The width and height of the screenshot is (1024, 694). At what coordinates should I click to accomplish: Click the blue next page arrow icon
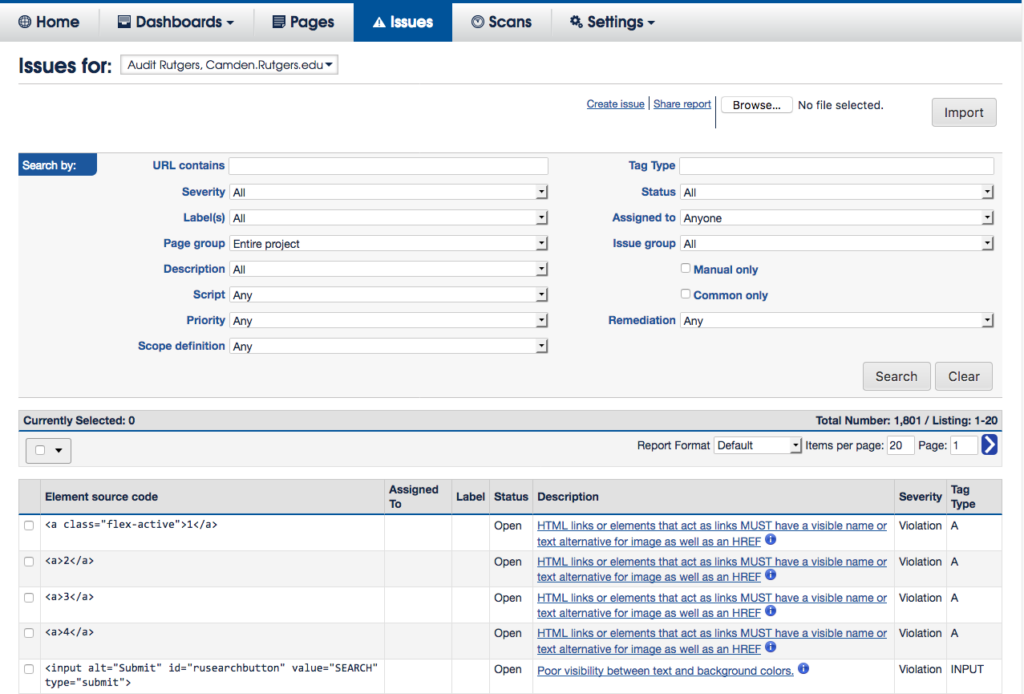click(989, 445)
